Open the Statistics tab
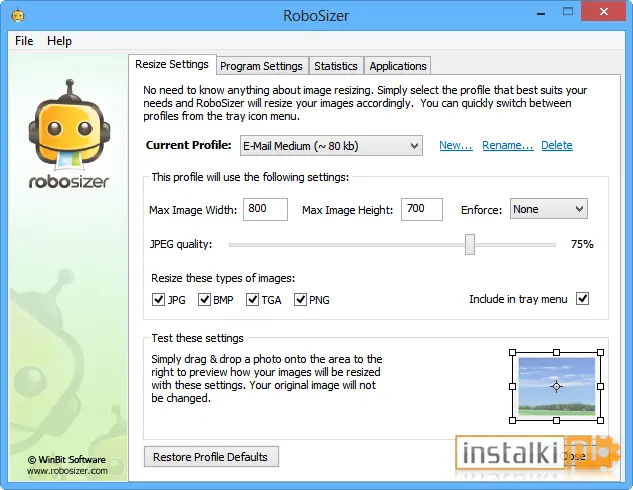Image resolution: width=633 pixels, height=490 pixels. click(336, 66)
